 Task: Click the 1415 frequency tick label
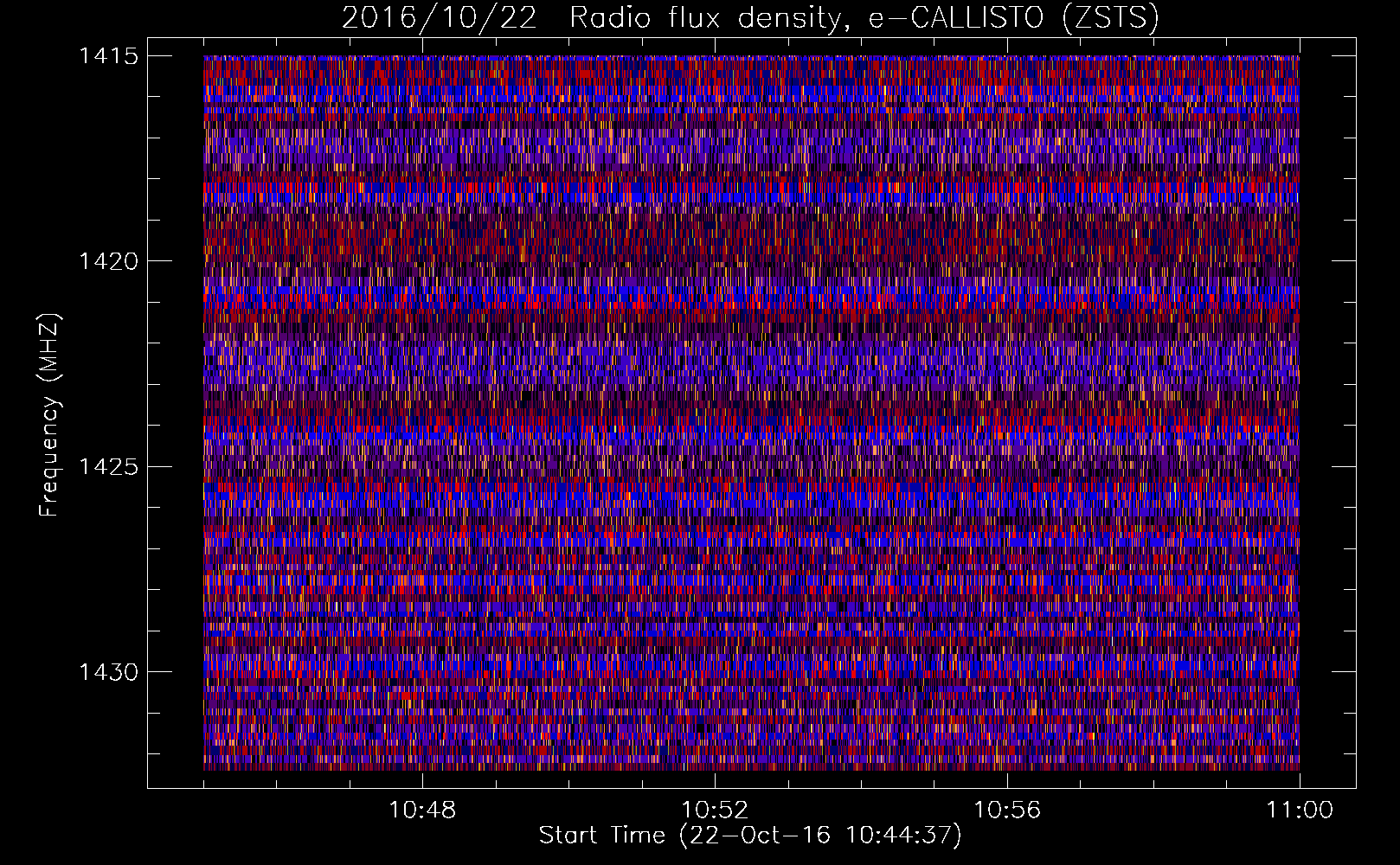pyautogui.click(x=108, y=56)
